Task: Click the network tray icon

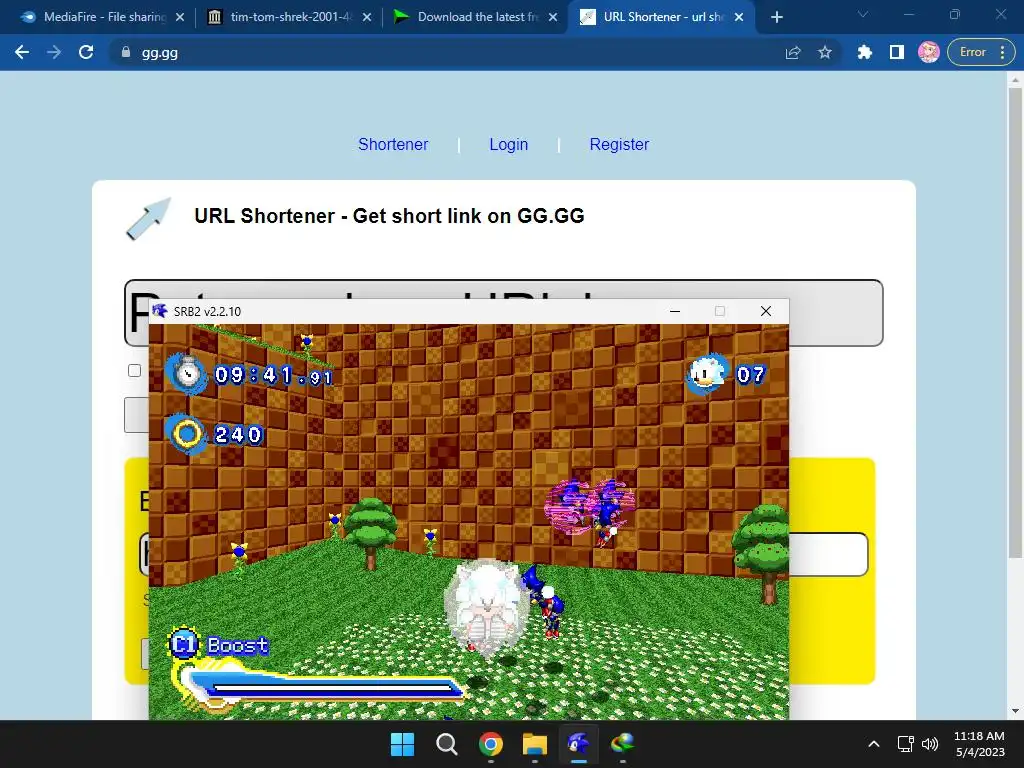Action: 905,744
